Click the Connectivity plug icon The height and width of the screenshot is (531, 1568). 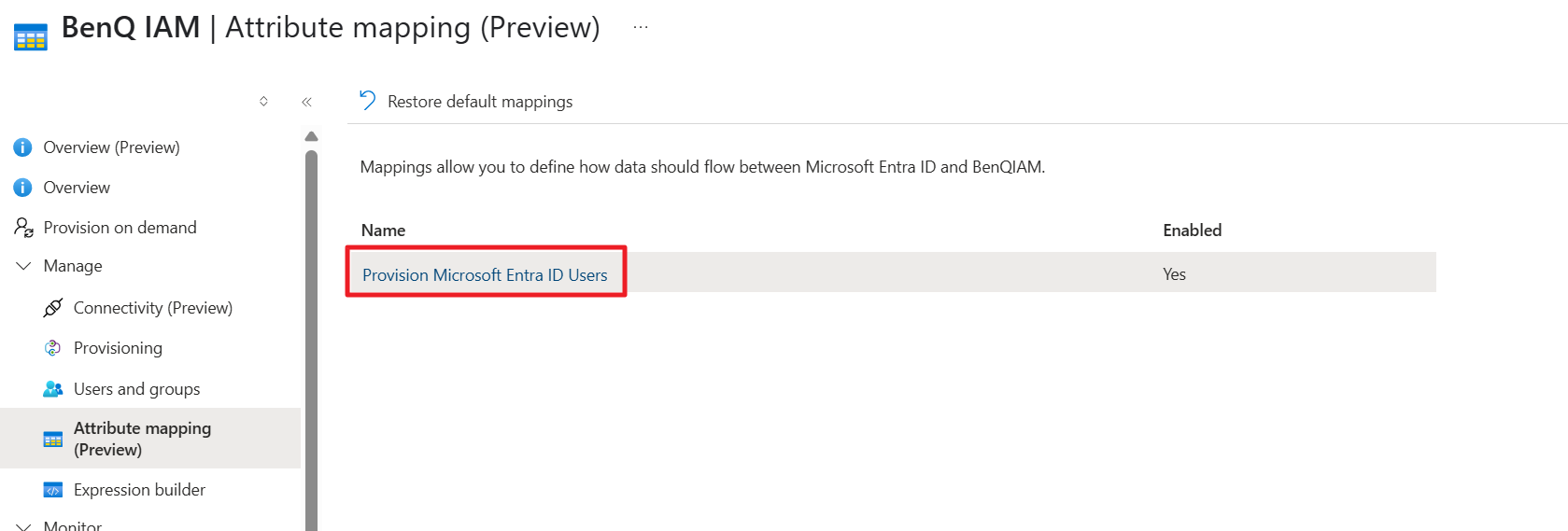pyautogui.click(x=53, y=308)
